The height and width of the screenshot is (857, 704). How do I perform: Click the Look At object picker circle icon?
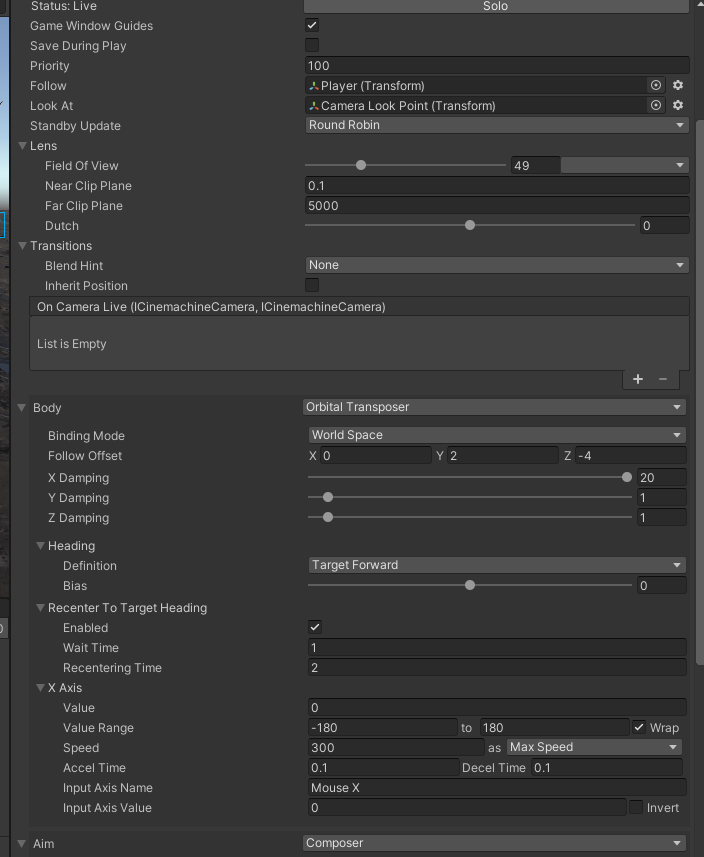(x=656, y=105)
